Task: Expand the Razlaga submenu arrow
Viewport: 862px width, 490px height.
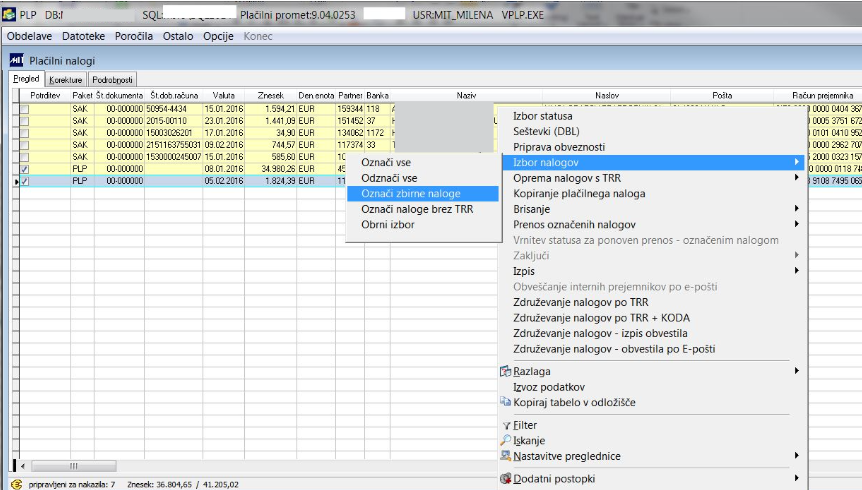Action: [796, 371]
